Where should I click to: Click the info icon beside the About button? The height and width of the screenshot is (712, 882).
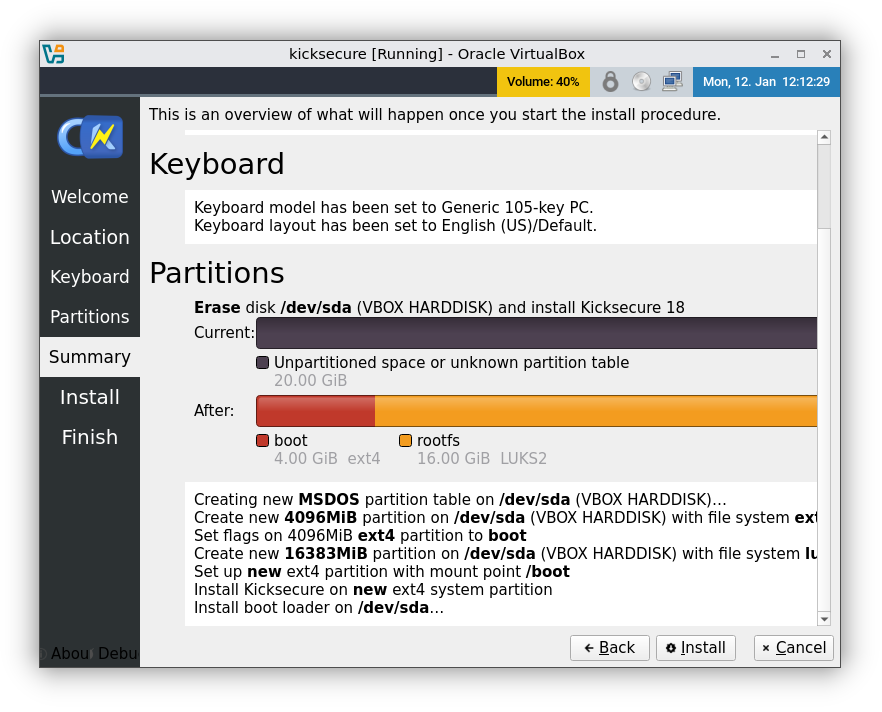pyautogui.click(x=44, y=653)
